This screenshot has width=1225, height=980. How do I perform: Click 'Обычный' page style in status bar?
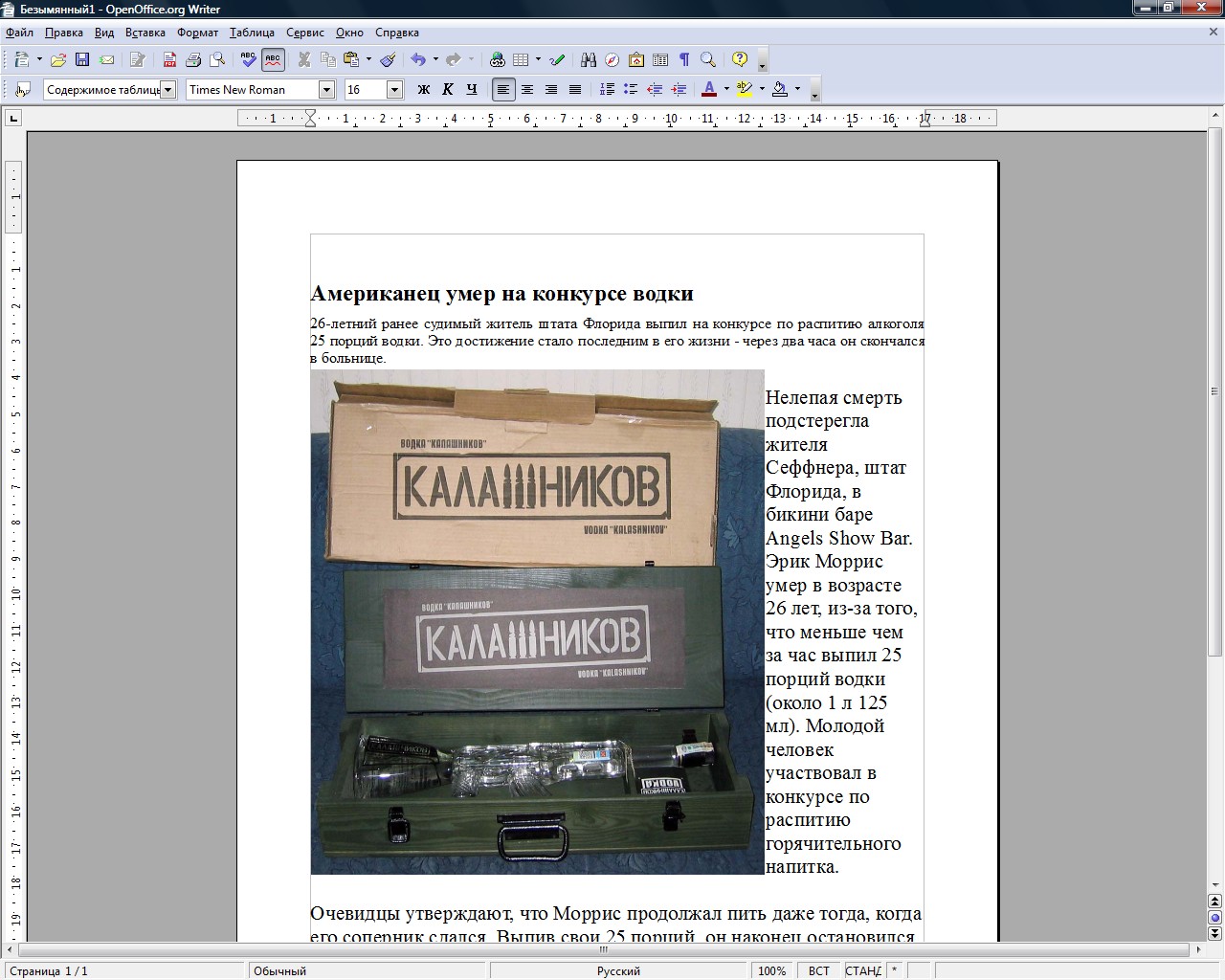(x=368, y=970)
